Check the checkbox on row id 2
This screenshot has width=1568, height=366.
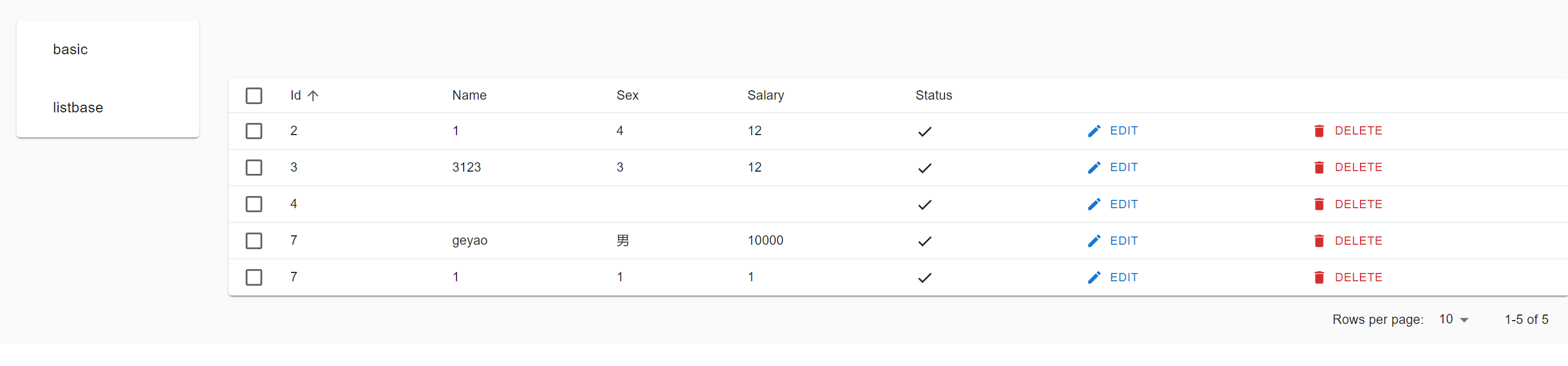254,131
